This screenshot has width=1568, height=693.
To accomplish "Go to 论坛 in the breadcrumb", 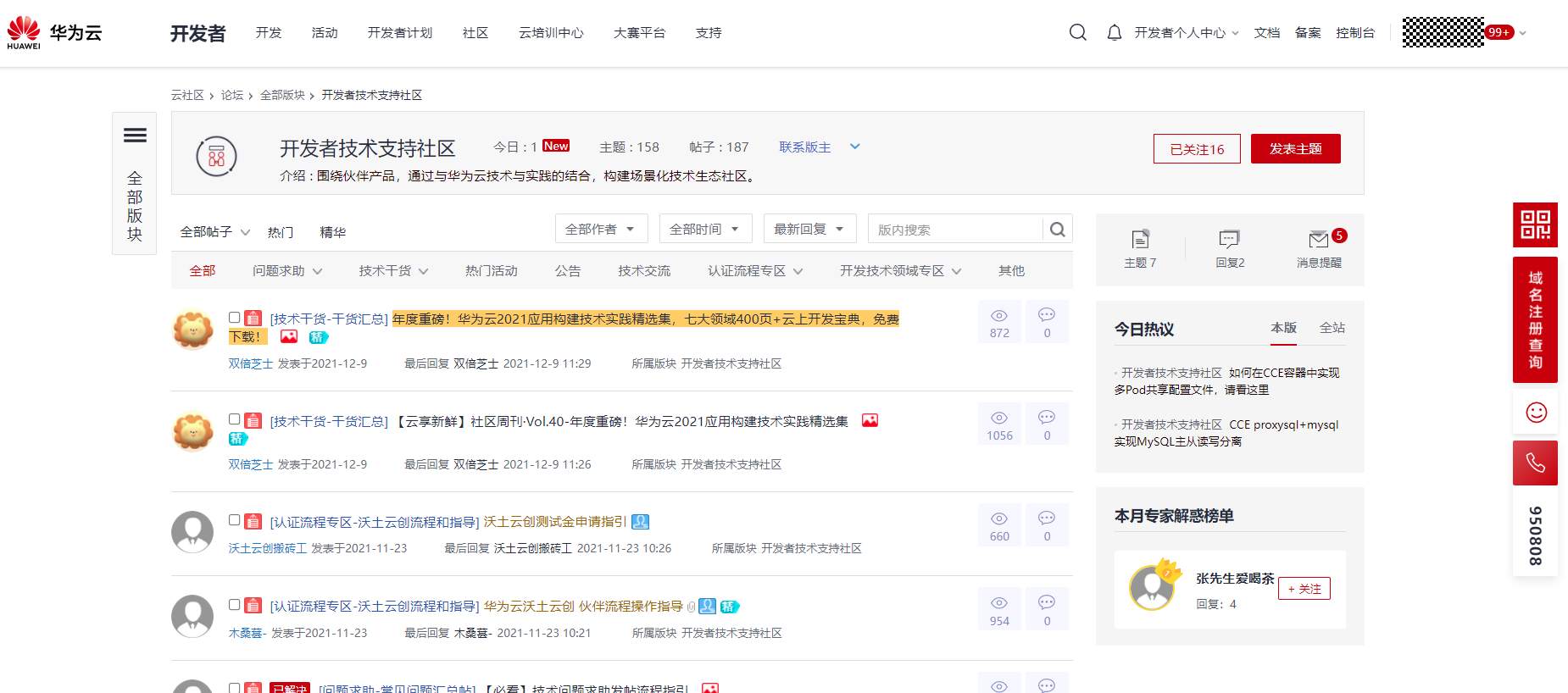I will pos(232,95).
